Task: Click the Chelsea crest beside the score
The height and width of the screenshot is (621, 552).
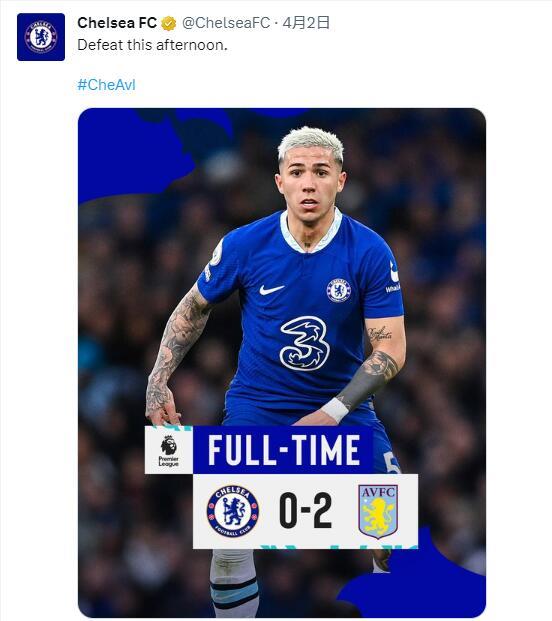Action: (x=233, y=511)
